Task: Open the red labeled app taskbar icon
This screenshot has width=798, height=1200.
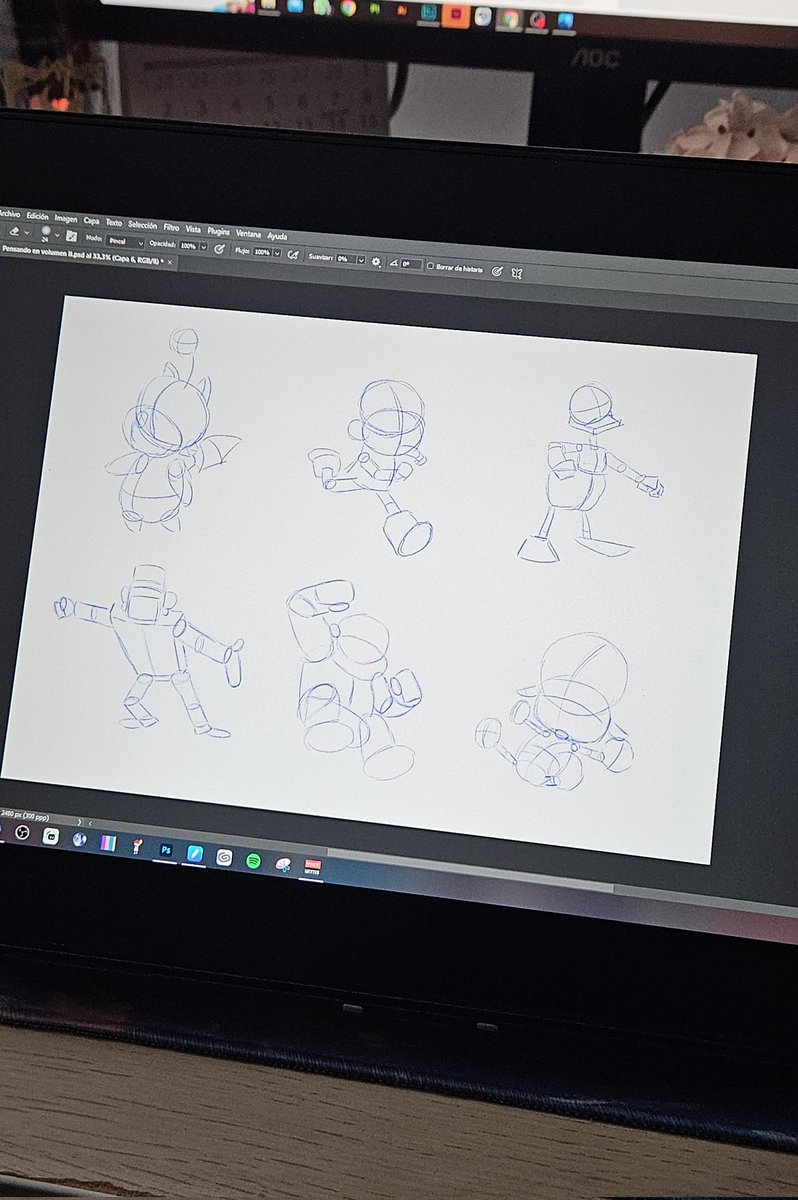Action: click(x=313, y=867)
